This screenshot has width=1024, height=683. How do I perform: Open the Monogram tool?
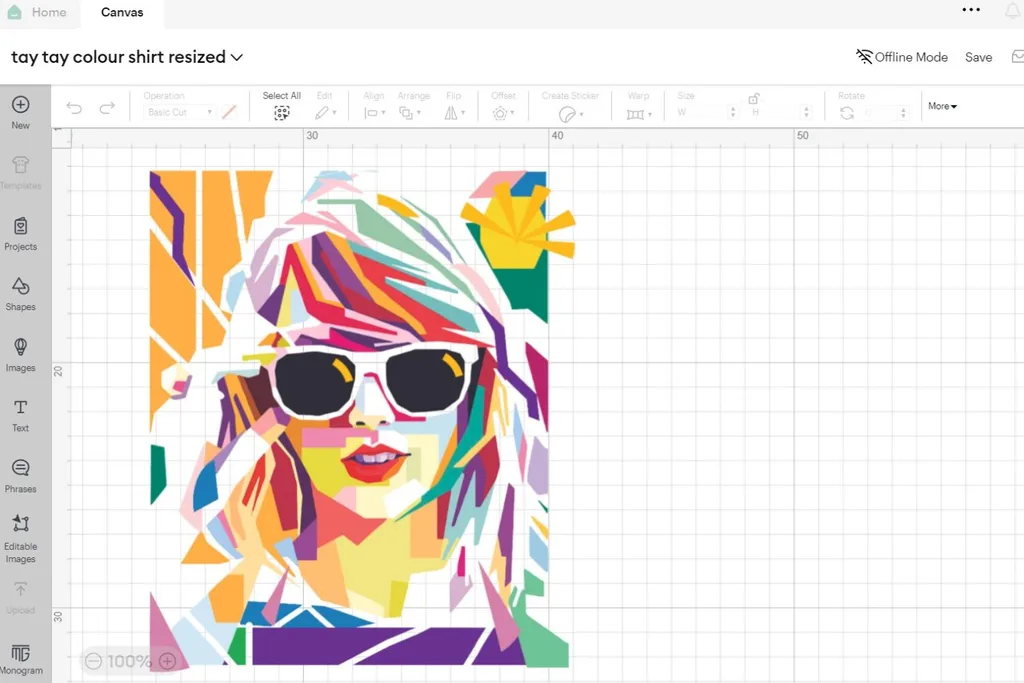tap(20, 659)
